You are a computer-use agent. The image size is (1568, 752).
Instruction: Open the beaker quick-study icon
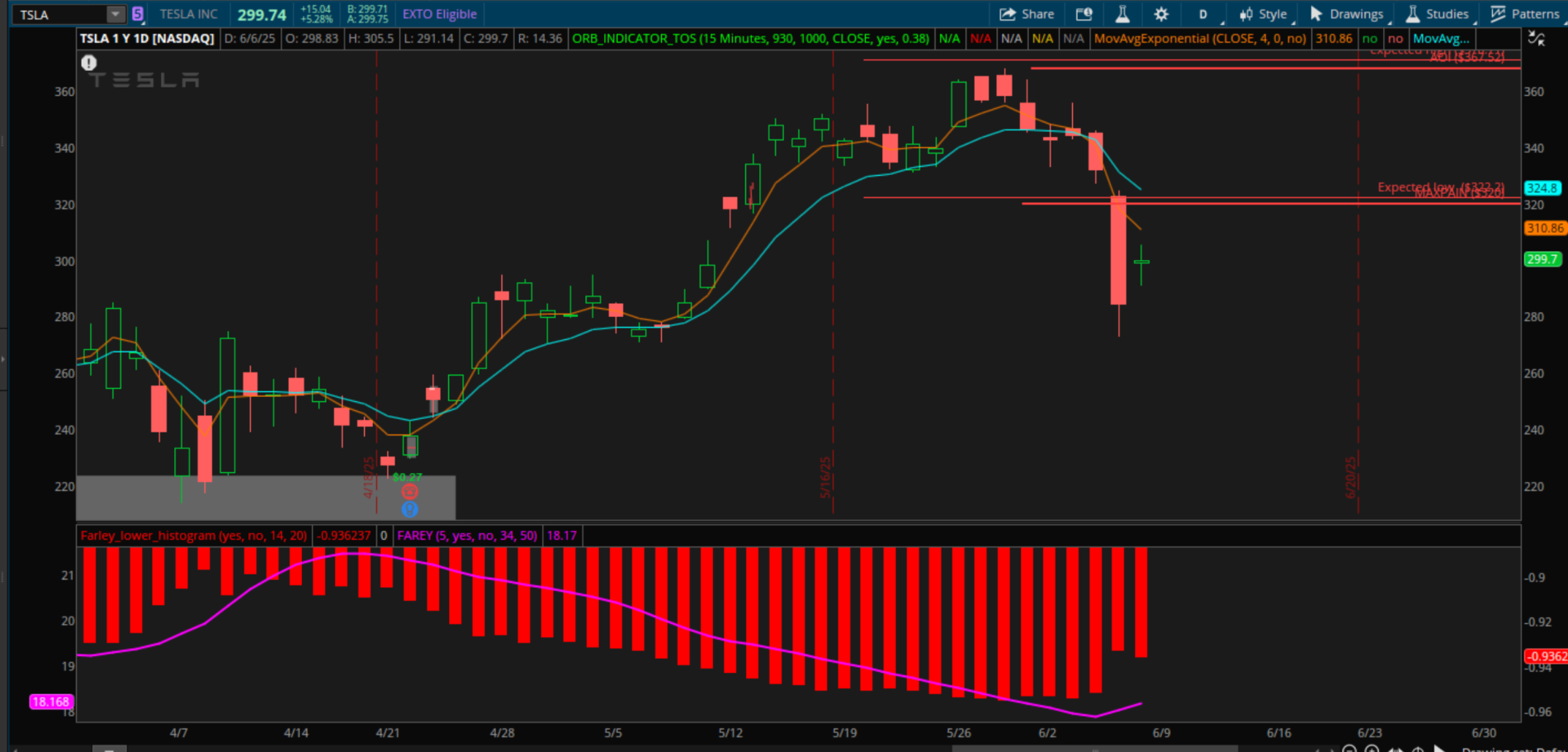tap(1122, 14)
